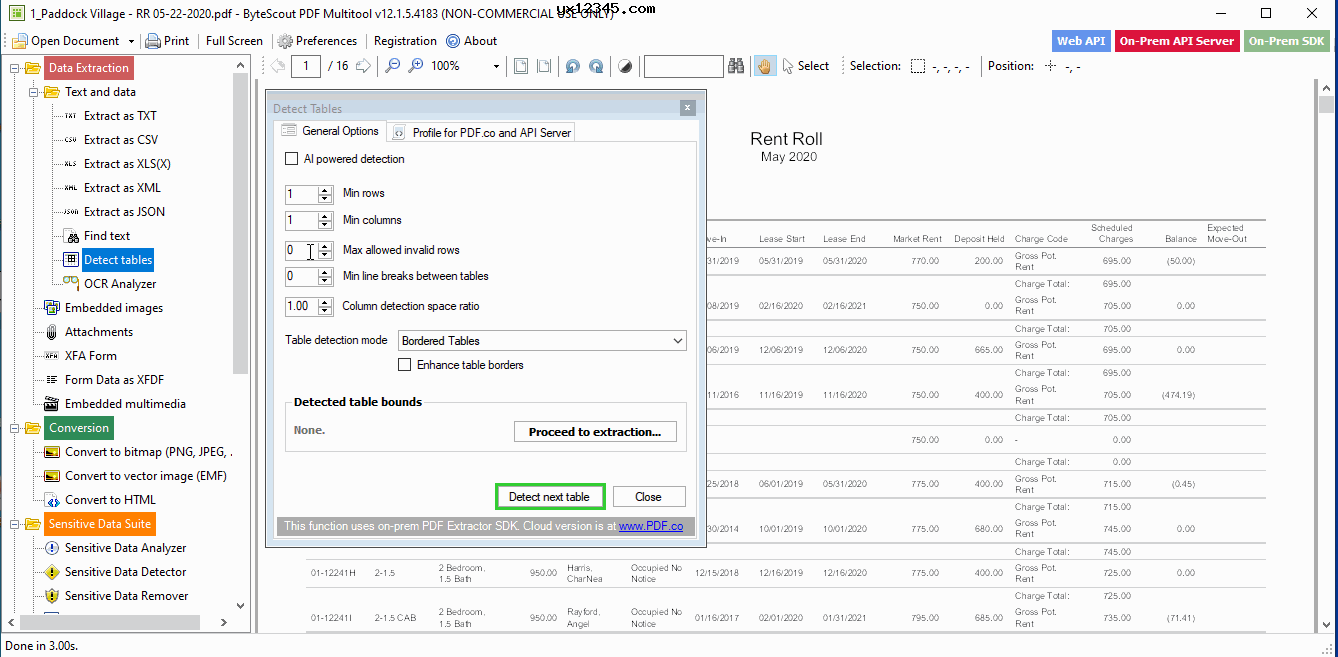The image size is (1338, 657).
Task: Collapse the Data Extraction tree node
Action: tap(15, 68)
